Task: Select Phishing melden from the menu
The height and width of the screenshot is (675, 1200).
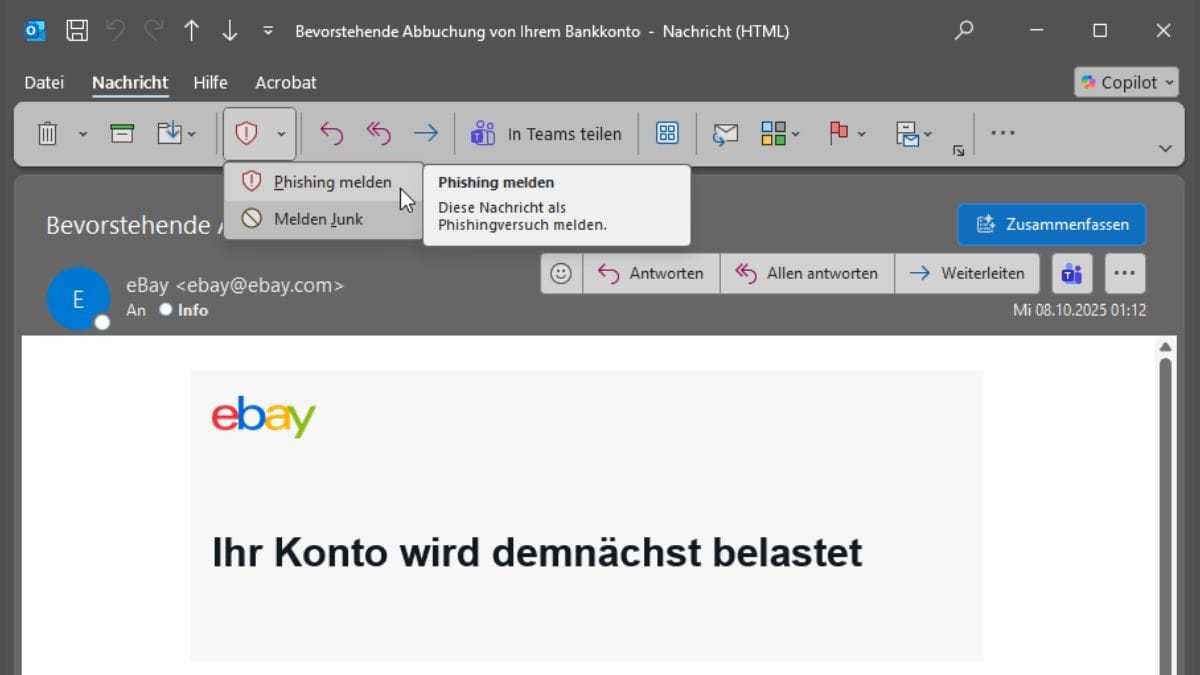Action: (332, 183)
